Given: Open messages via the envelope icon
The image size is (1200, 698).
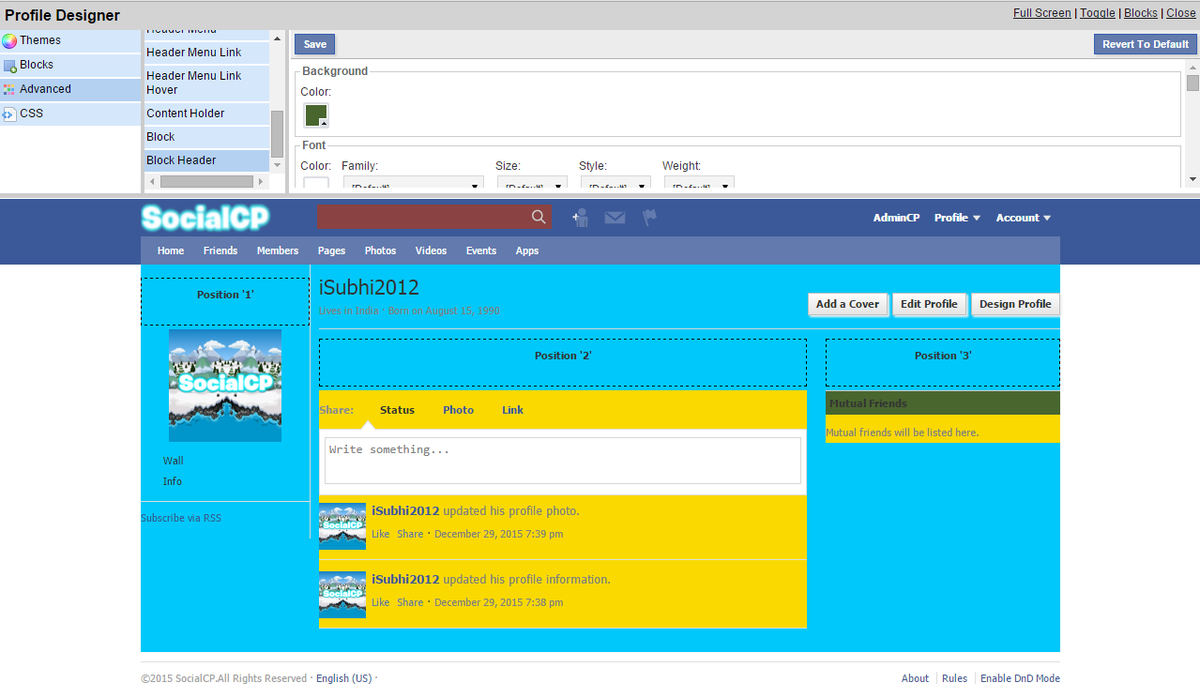Looking at the screenshot, I should tap(614, 217).
